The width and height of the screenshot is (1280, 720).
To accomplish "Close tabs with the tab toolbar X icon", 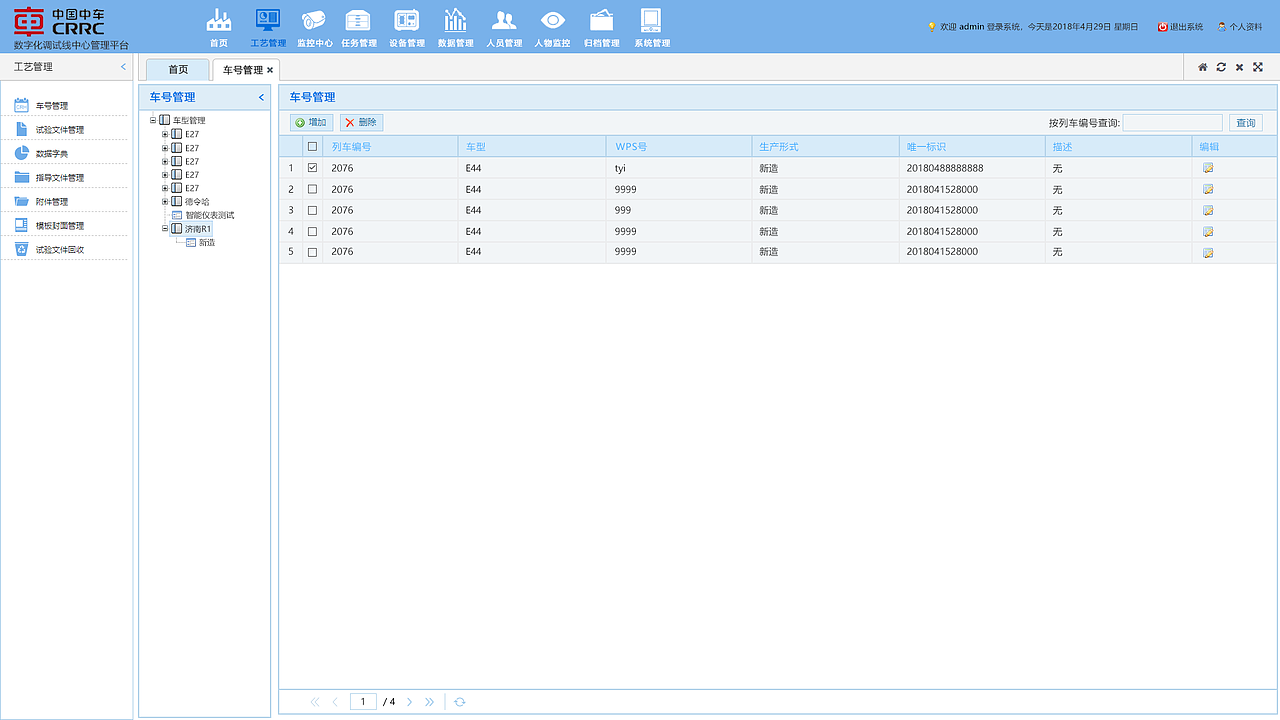I will 1239,67.
